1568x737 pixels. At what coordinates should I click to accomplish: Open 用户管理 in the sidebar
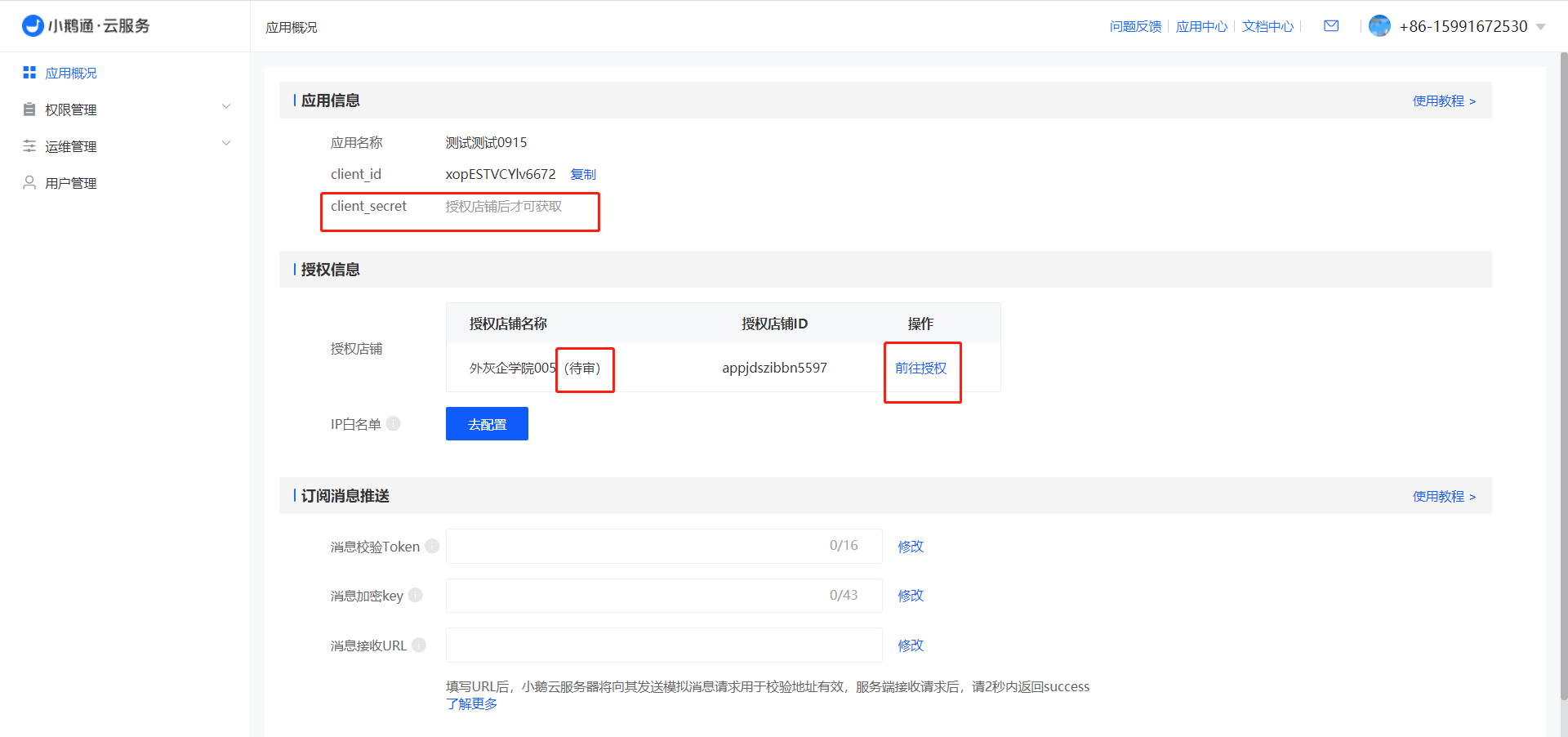pos(71,183)
